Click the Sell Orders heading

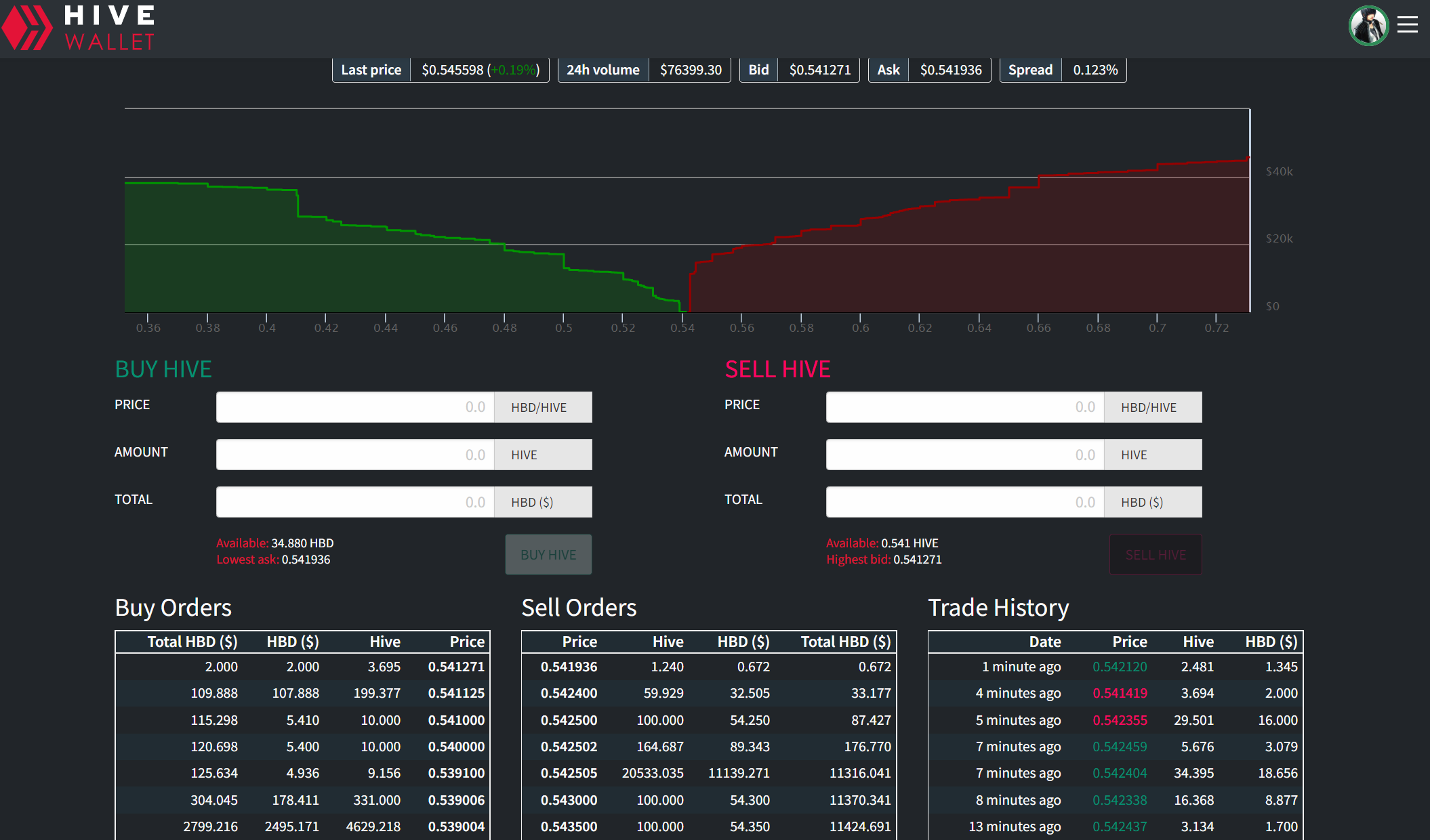pos(579,608)
